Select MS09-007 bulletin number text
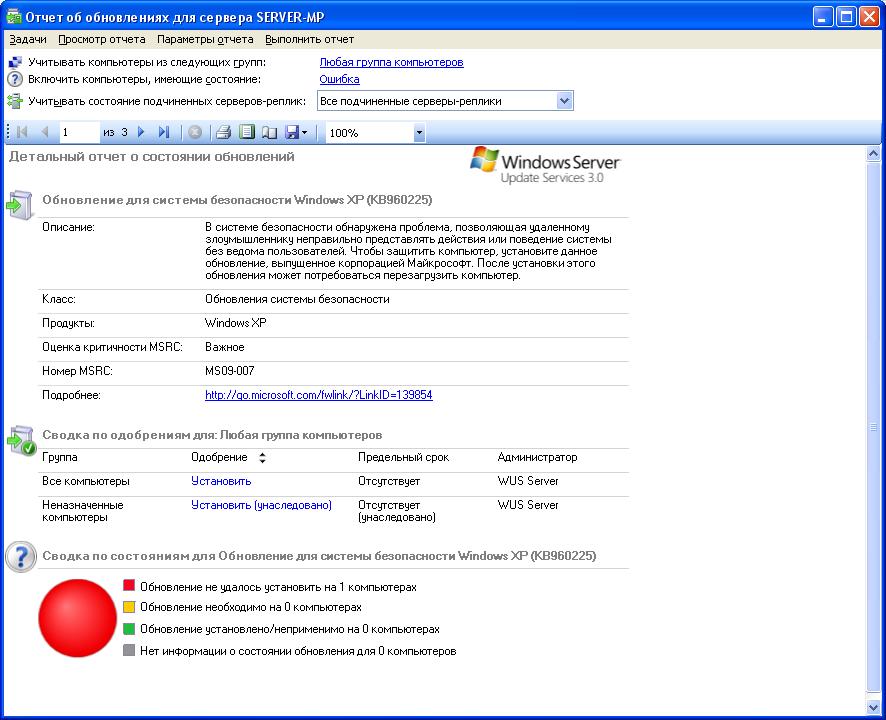Screen dimensions: 886x720 [229, 371]
